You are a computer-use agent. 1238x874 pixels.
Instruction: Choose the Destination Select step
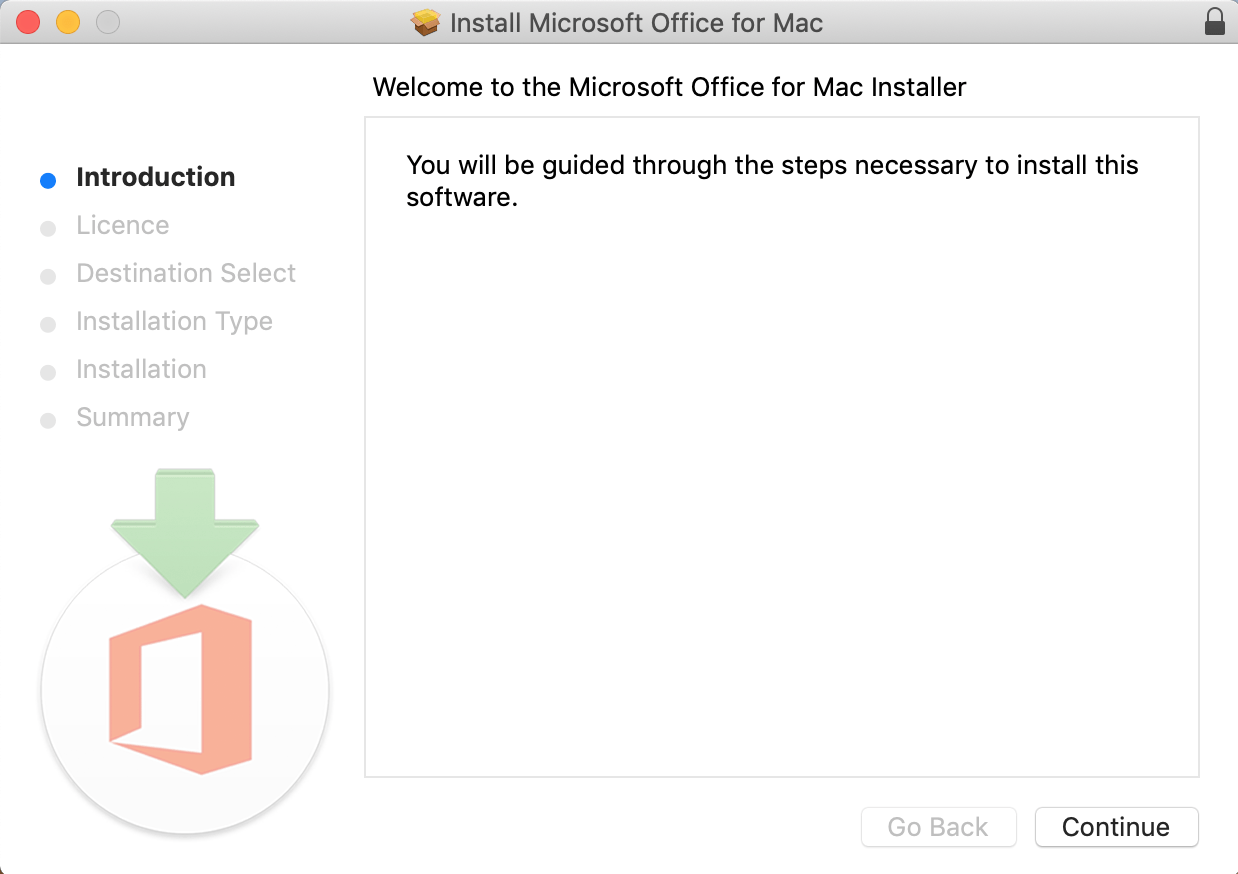click(x=186, y=273)
